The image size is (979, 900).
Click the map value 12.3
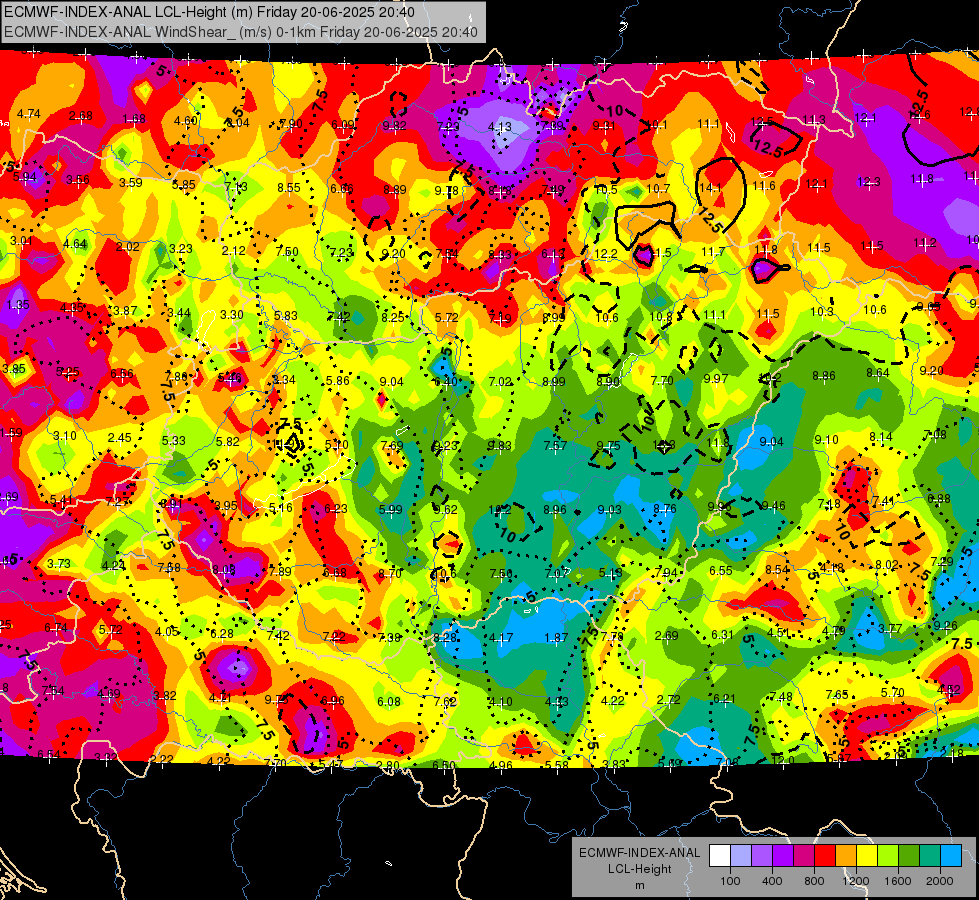coord(868,182)
